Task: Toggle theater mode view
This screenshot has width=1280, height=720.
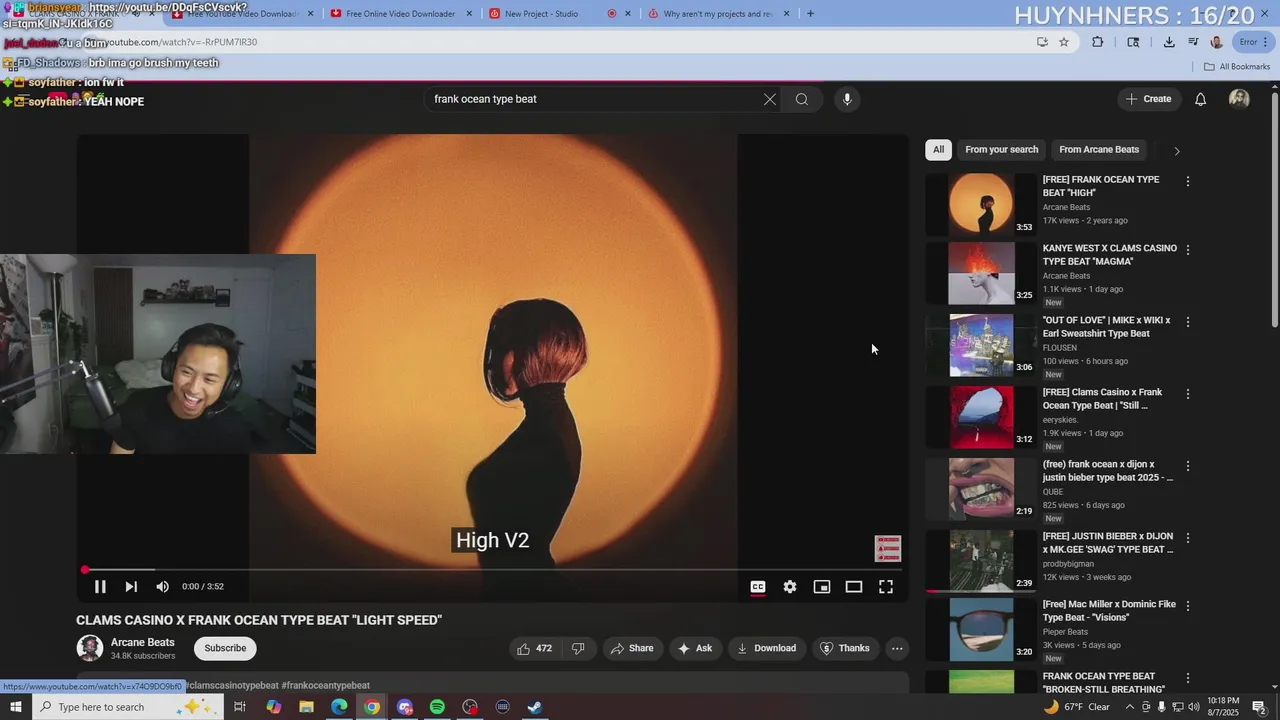Action: click(854, 587)
